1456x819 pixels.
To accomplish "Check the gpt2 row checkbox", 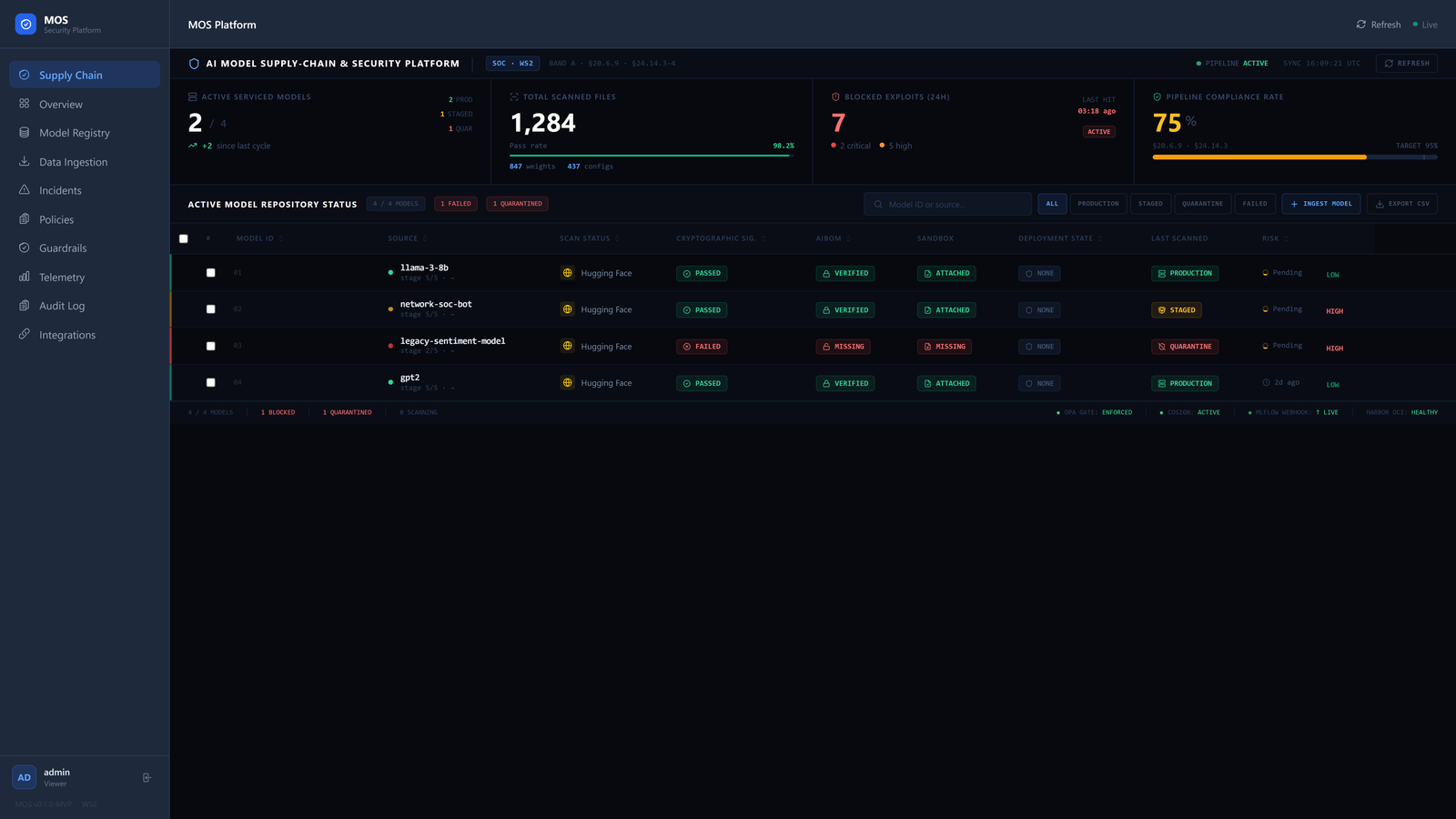I will [211, 383].
